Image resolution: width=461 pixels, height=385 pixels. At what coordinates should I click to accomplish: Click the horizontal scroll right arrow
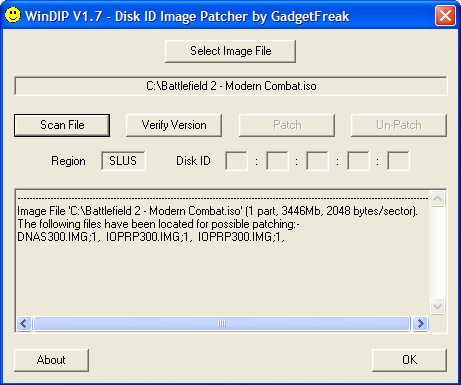[x=420, y=323]
